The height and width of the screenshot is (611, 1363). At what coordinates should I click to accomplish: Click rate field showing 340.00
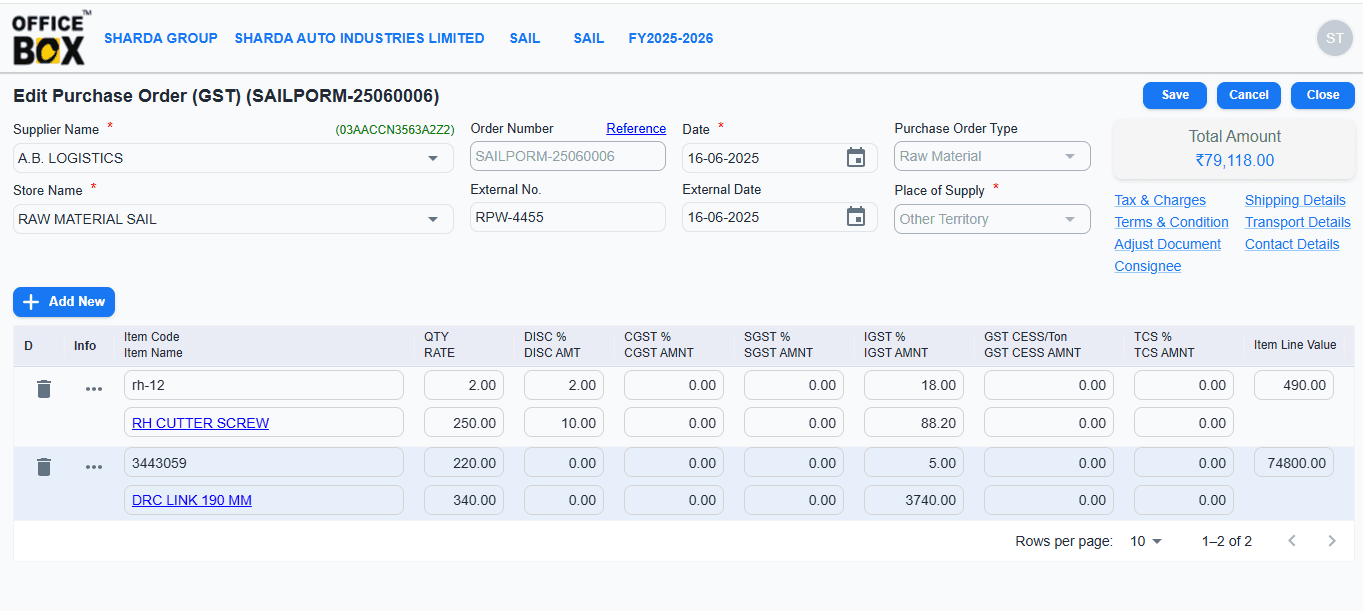tap(464, 500)
